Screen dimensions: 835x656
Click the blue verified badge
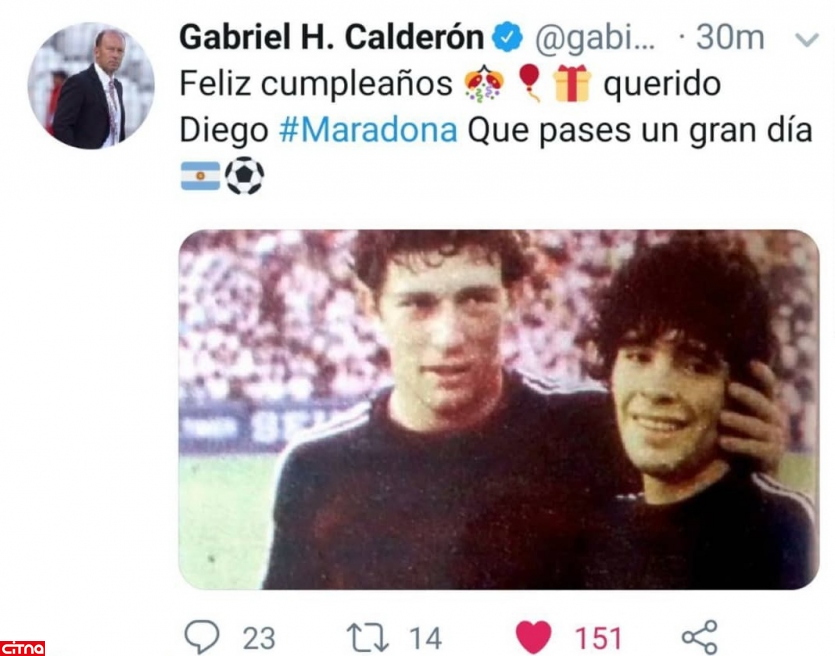click(507, 38)
